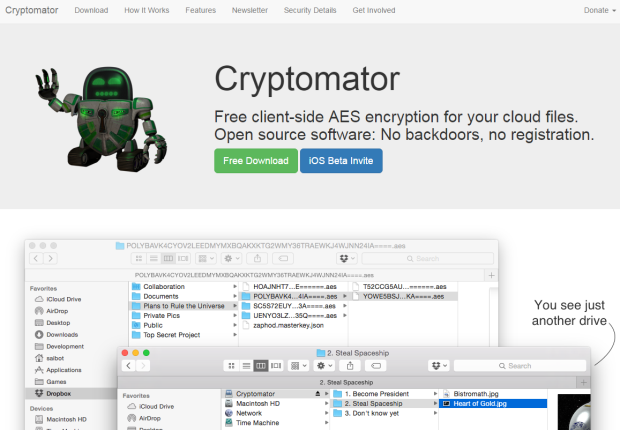620x430 pixels.
Task: Switch to icon view in background POLYBAVK window
Action: [x=138, y=258]
